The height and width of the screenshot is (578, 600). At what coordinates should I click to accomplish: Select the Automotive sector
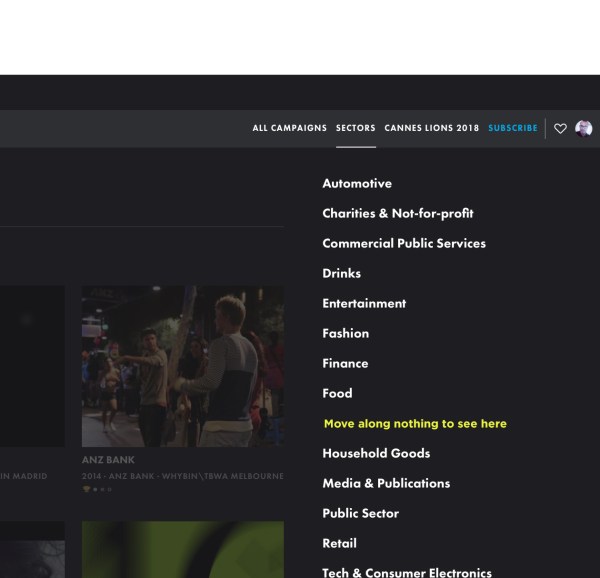[x=357, y=184]
